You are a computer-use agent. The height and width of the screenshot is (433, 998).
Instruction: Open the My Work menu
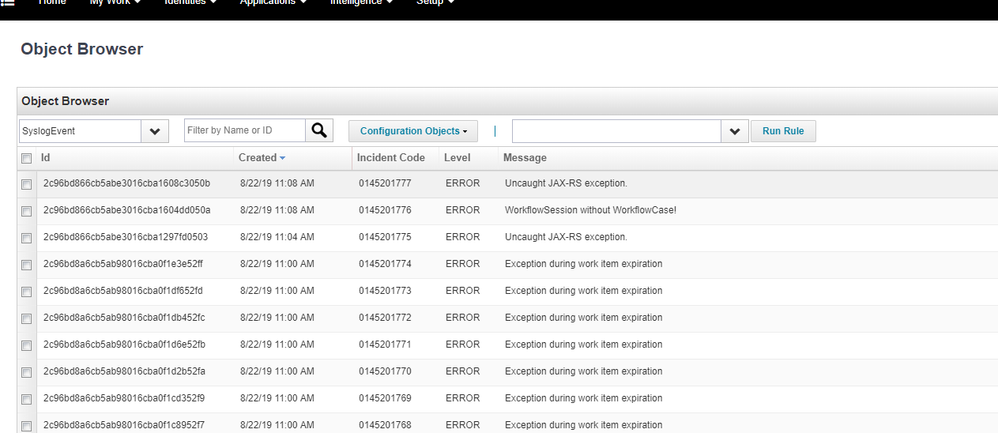(114, 3)
